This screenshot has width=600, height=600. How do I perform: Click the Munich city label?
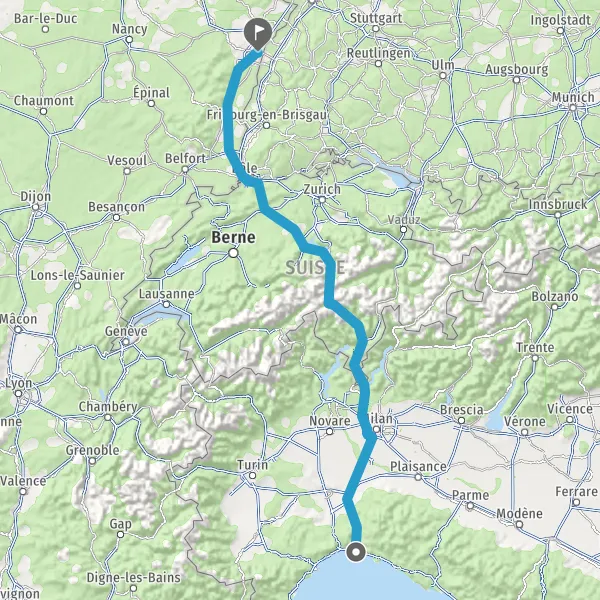point(573,97)
